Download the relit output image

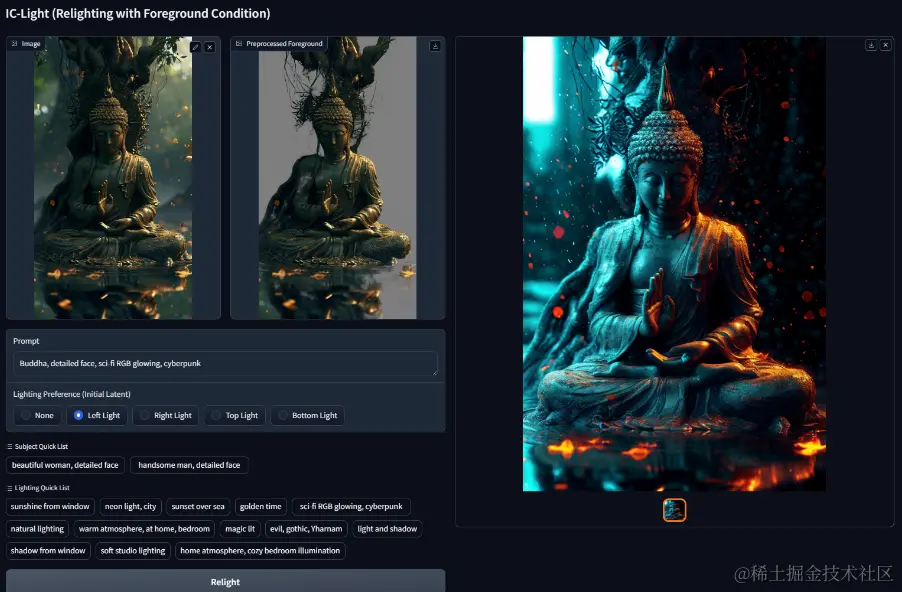coord(871,45)
